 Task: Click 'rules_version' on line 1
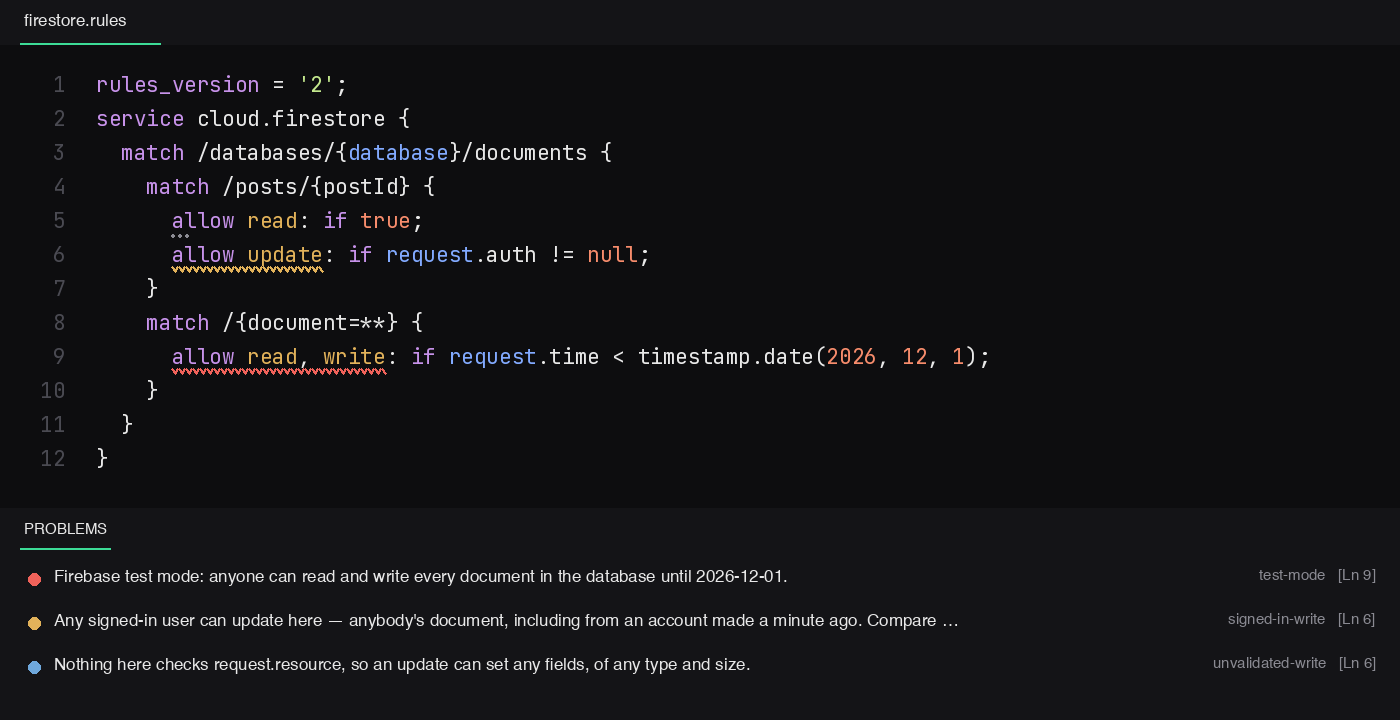tap(178, 85)
